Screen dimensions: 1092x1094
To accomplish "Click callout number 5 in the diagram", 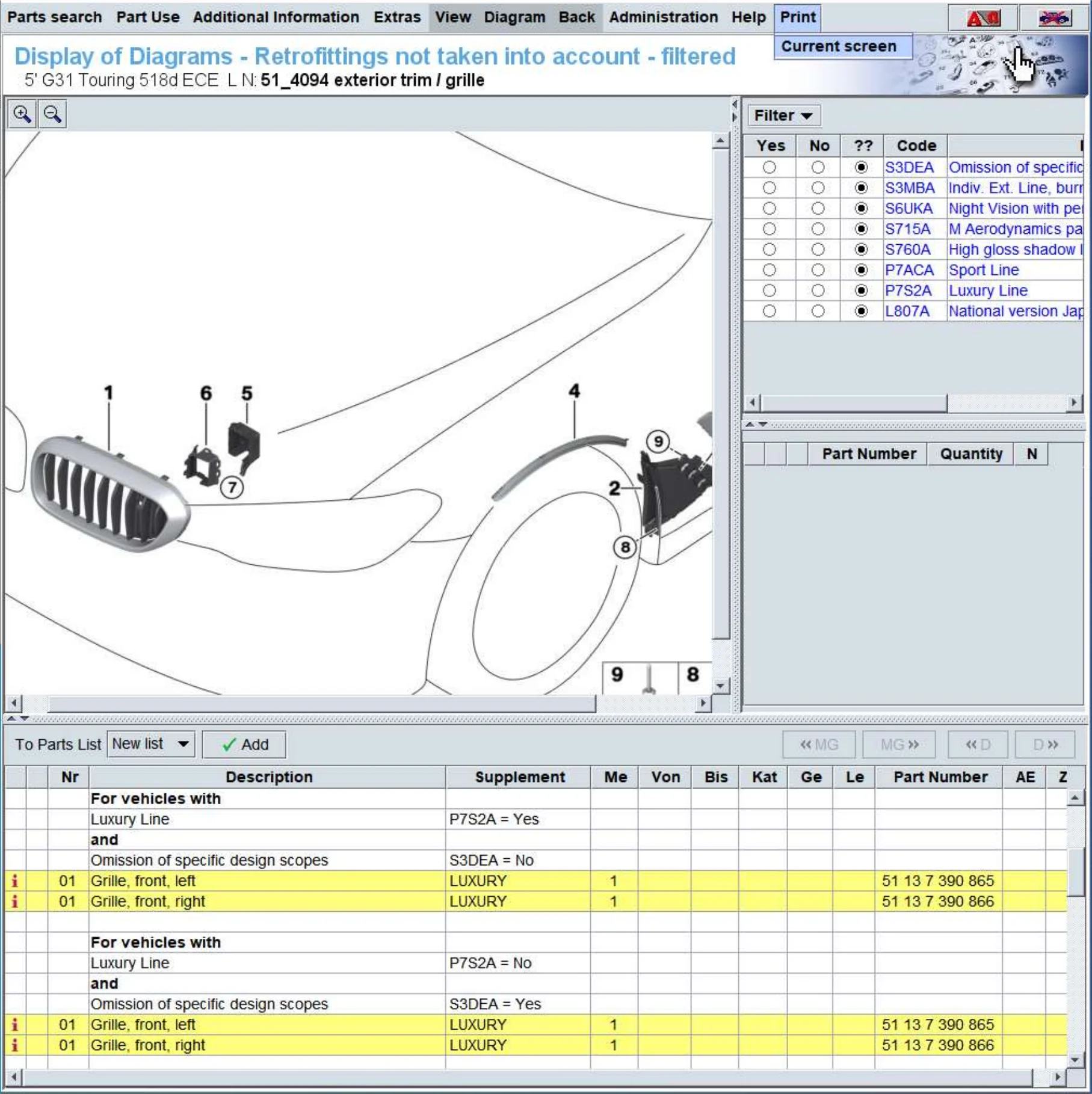I will (x=247, y=393).
